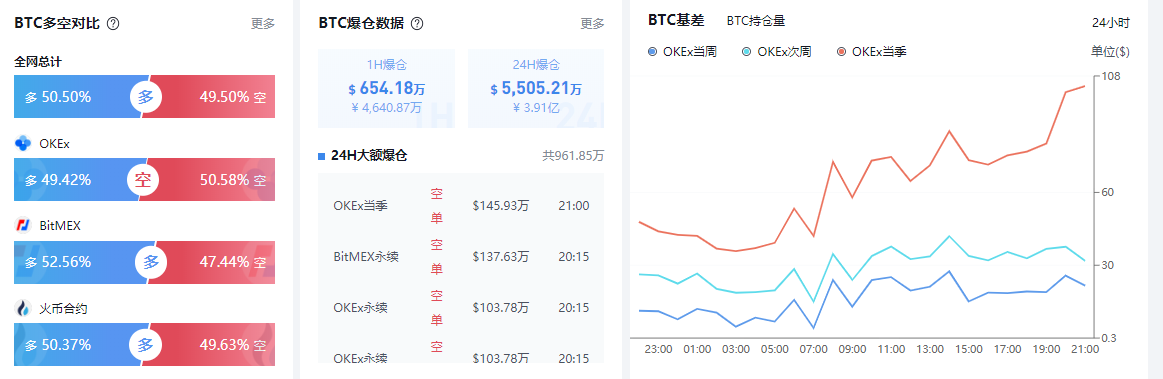This screenshot has width=1163, height=379.
Task: Click the 多 circle badge in 全网总计 bar
Action: pos(146,96)
